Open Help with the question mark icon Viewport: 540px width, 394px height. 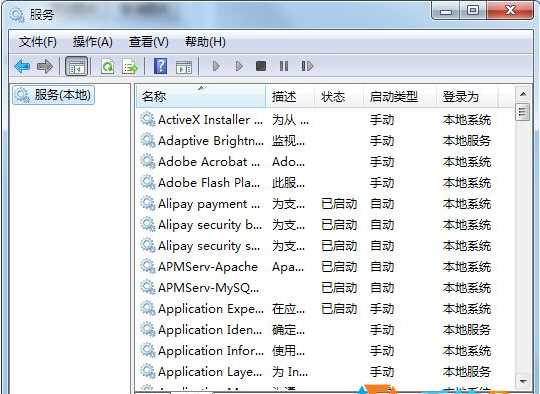tap(160, 66)
